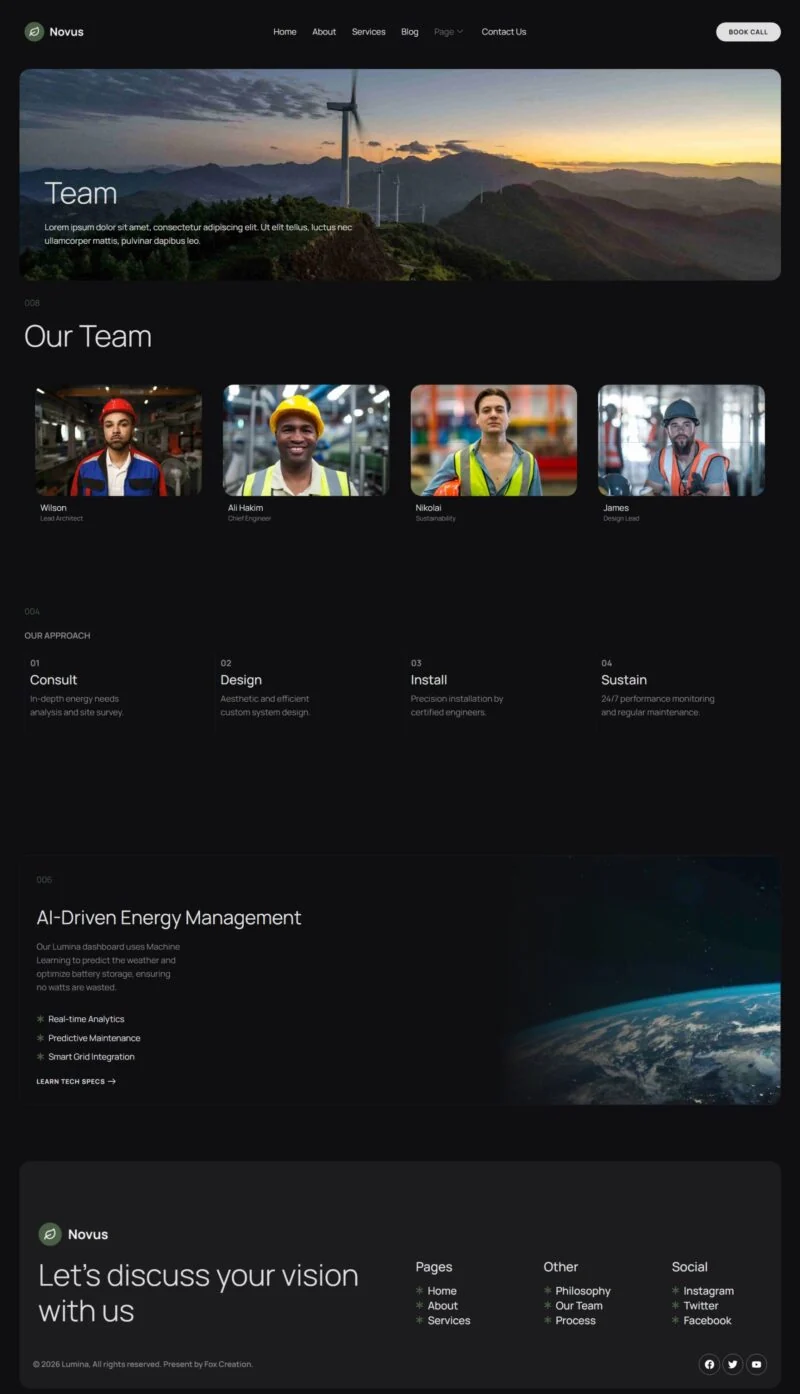Viewport: 800px width, 1394px height.
Task: Open the Facebook round icon in footer
Action: coord(709,1364)
